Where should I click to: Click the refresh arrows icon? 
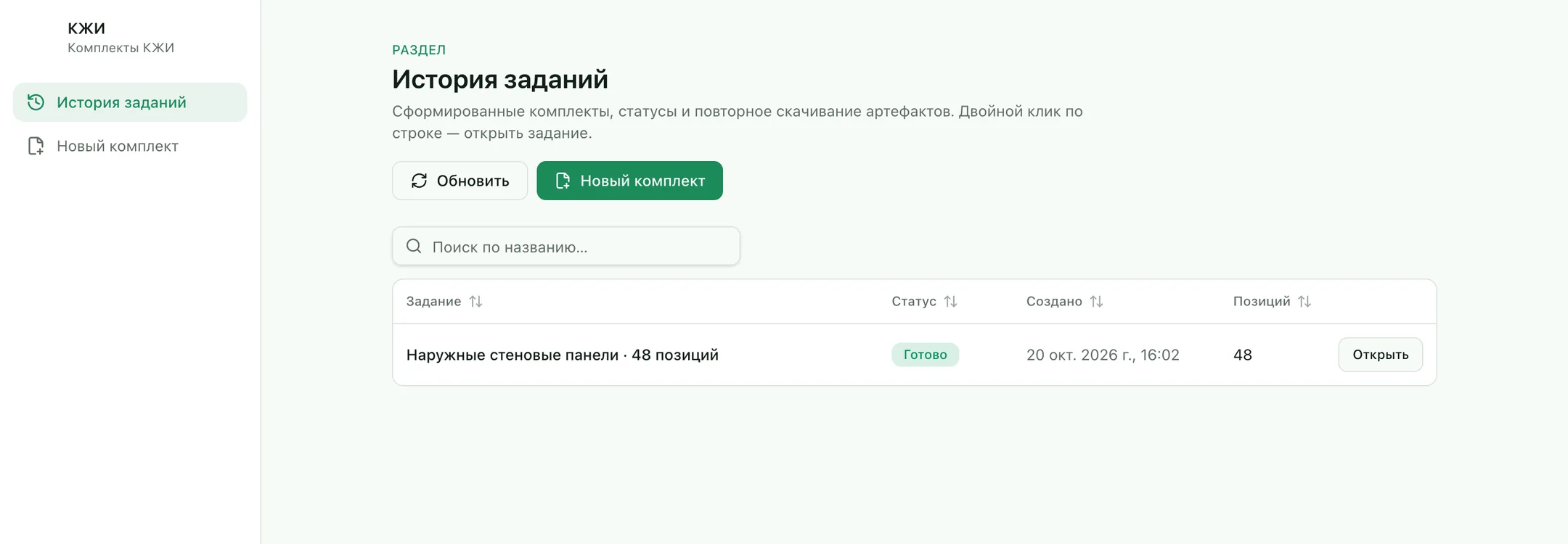pos(419,181)
